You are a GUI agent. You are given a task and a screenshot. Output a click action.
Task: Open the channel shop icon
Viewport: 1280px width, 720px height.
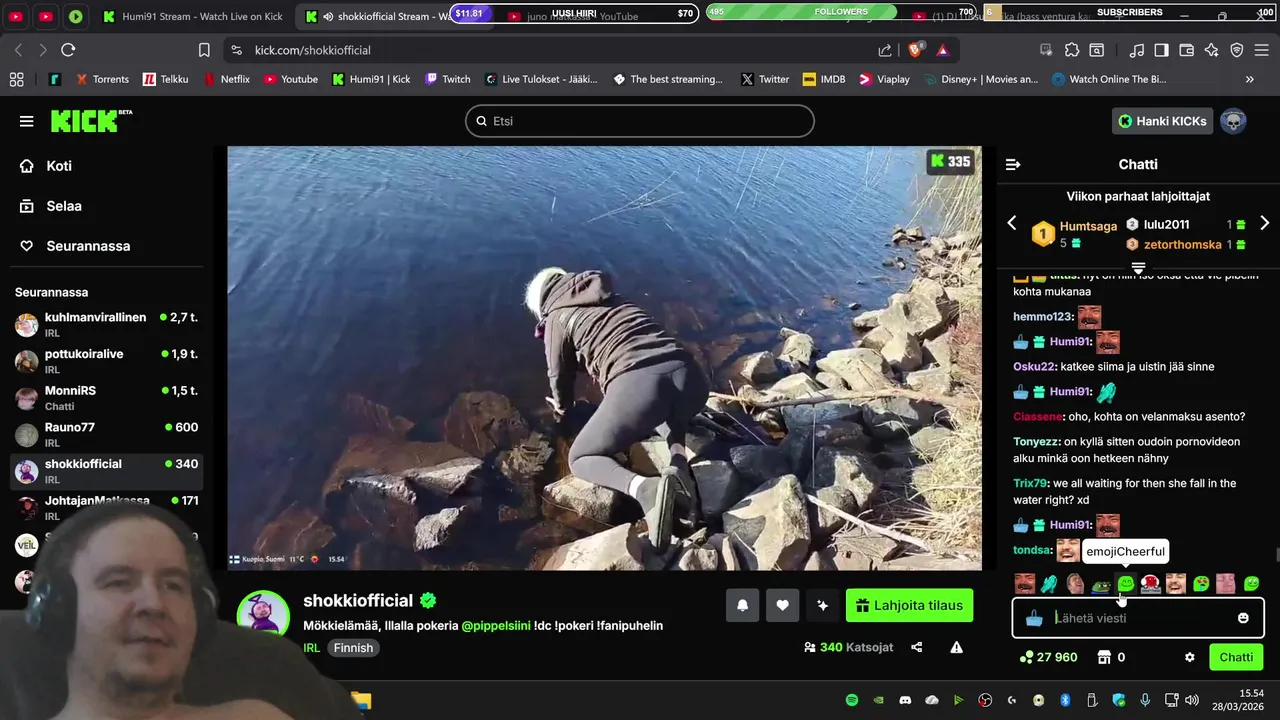[1104, 657]
